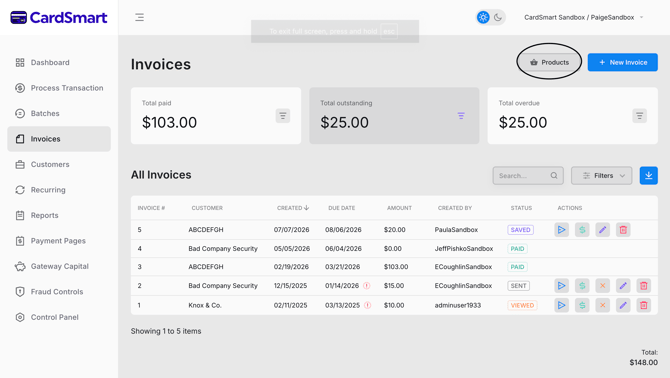
Task: Click the search magnifier icon
Action: [x=554, y=176]
